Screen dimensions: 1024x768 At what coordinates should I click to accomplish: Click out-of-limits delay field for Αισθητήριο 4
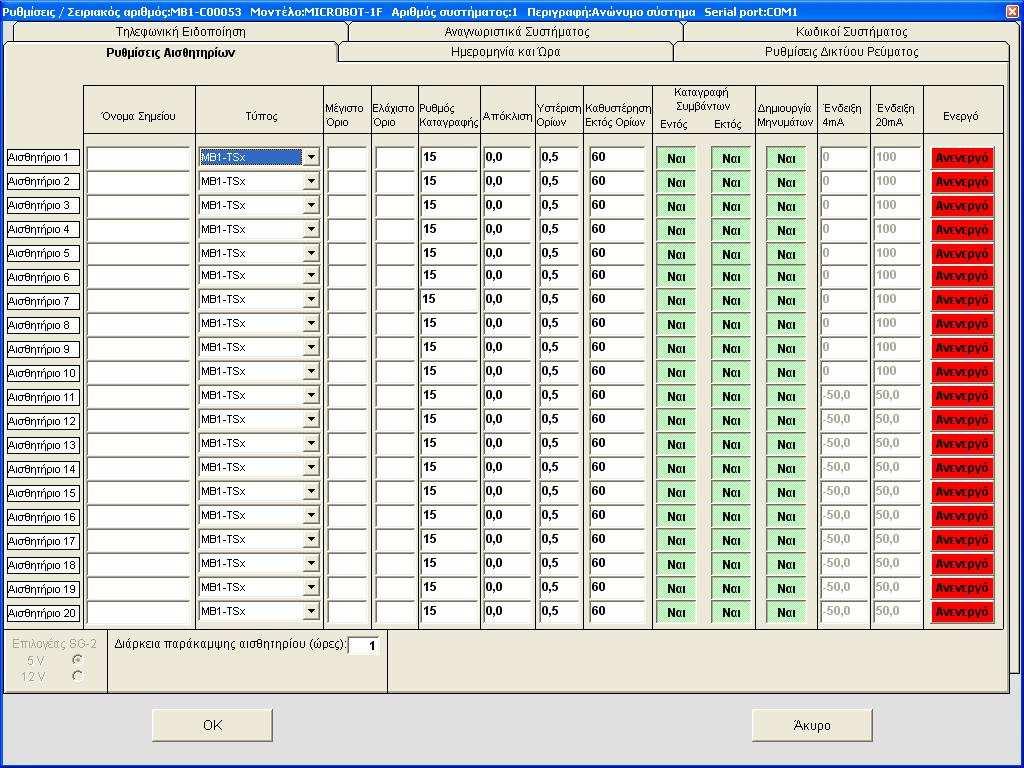(x=618, y=229)
